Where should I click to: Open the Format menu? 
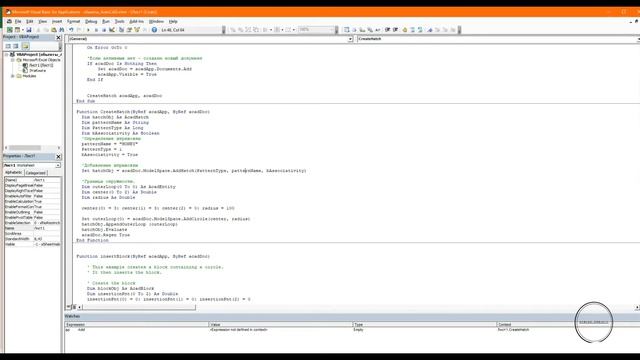click(x=73, y=21)
